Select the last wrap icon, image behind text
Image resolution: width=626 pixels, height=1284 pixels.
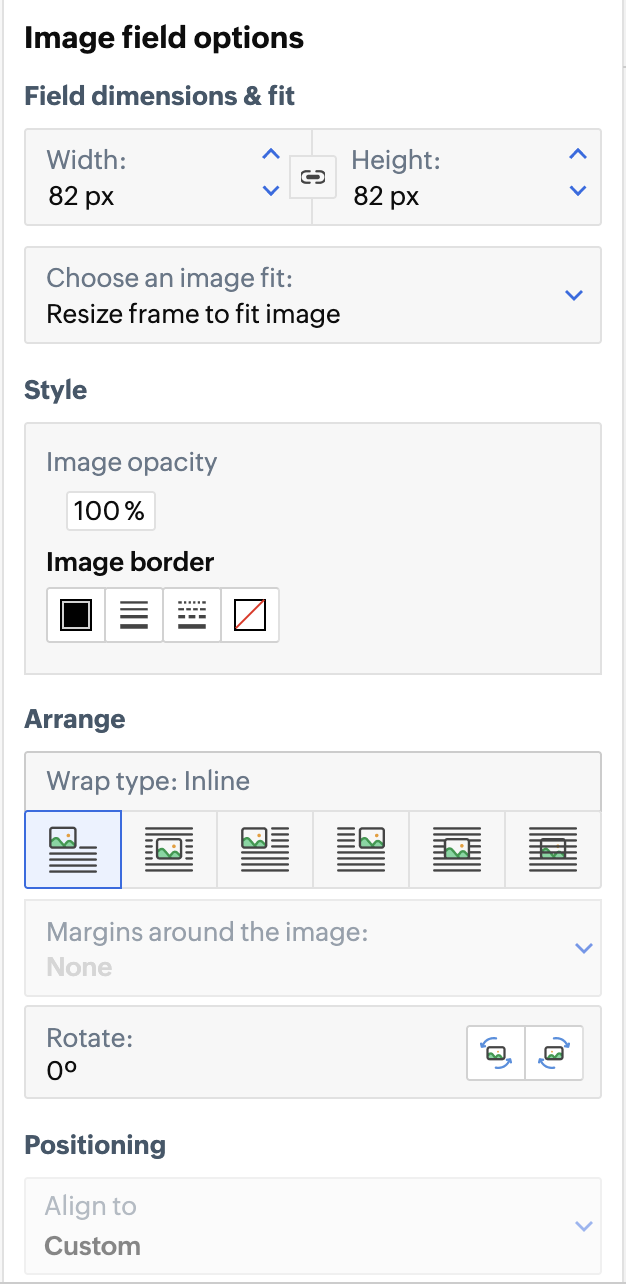(x=553, y=849)
